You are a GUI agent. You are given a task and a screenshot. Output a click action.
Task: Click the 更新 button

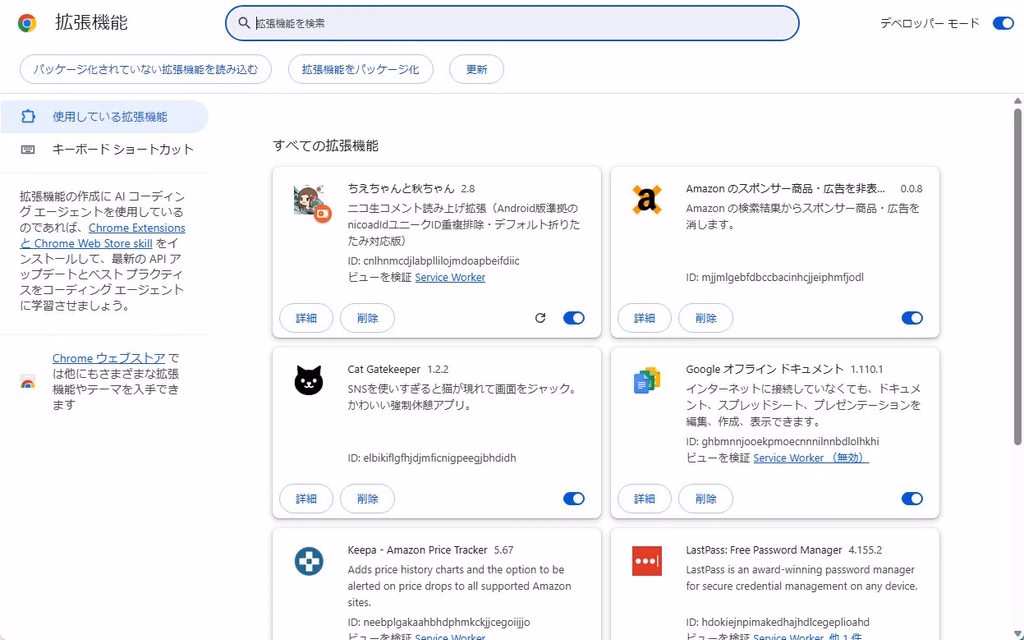(x=476, y=69)
